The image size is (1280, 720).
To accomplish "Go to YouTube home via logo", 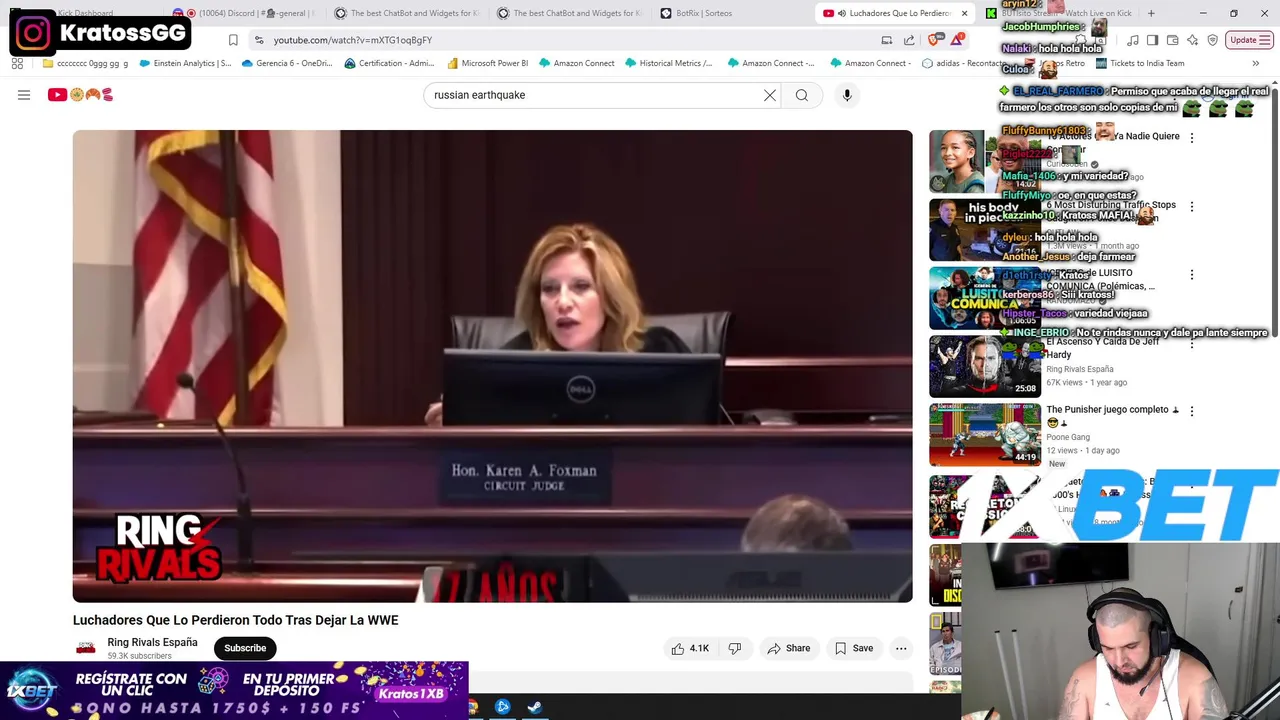I will click(80, 95).
